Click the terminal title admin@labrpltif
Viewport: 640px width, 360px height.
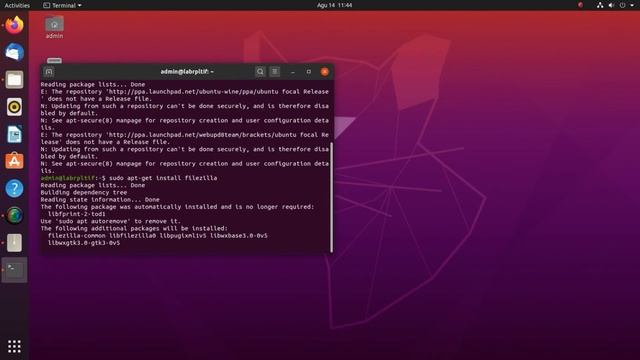pos(187,72)
